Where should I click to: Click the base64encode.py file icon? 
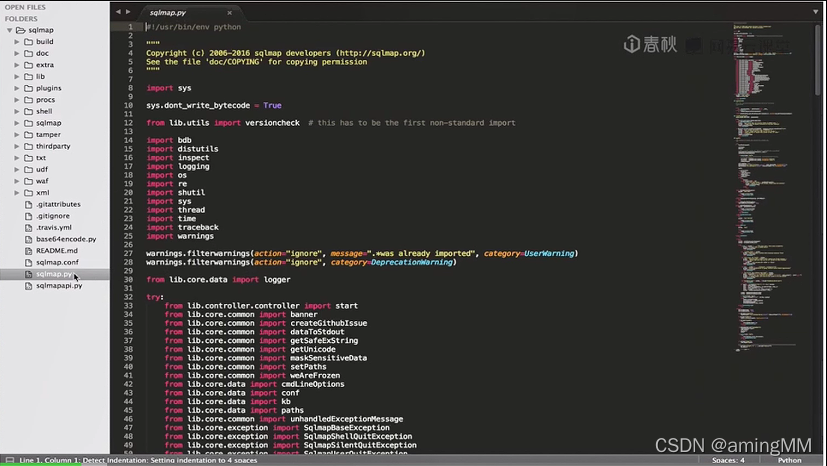coord(28,239)
